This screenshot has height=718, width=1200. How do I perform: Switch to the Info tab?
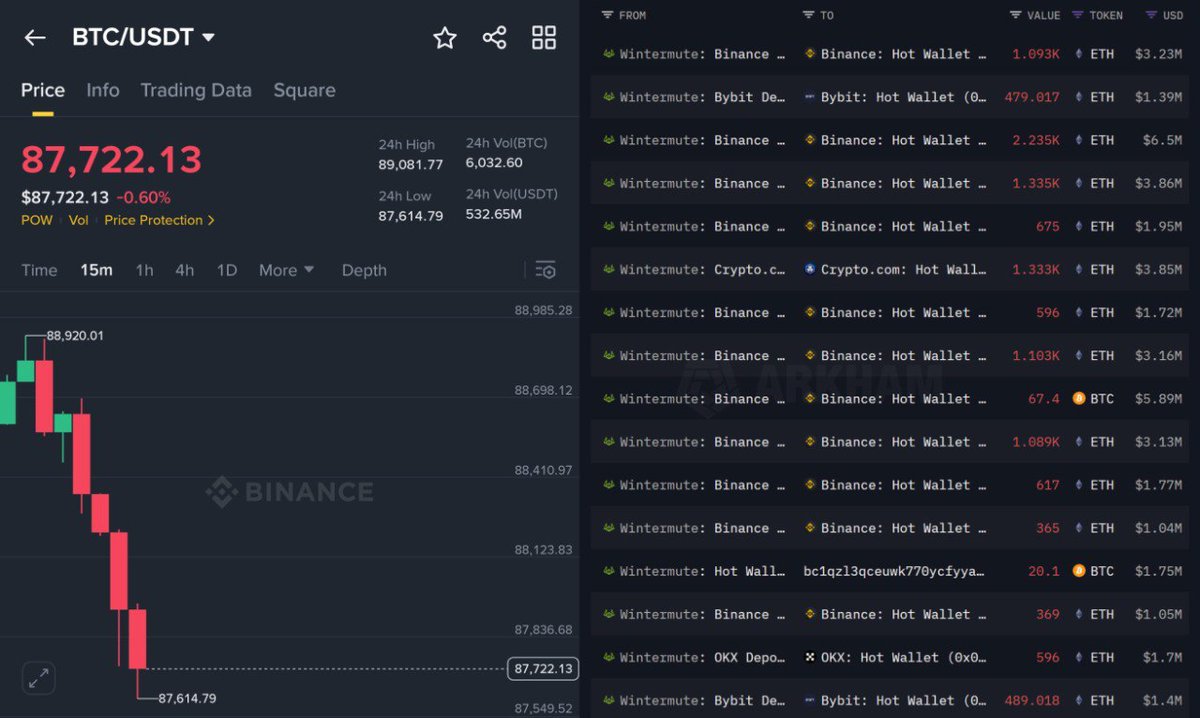tap(103, 90)
